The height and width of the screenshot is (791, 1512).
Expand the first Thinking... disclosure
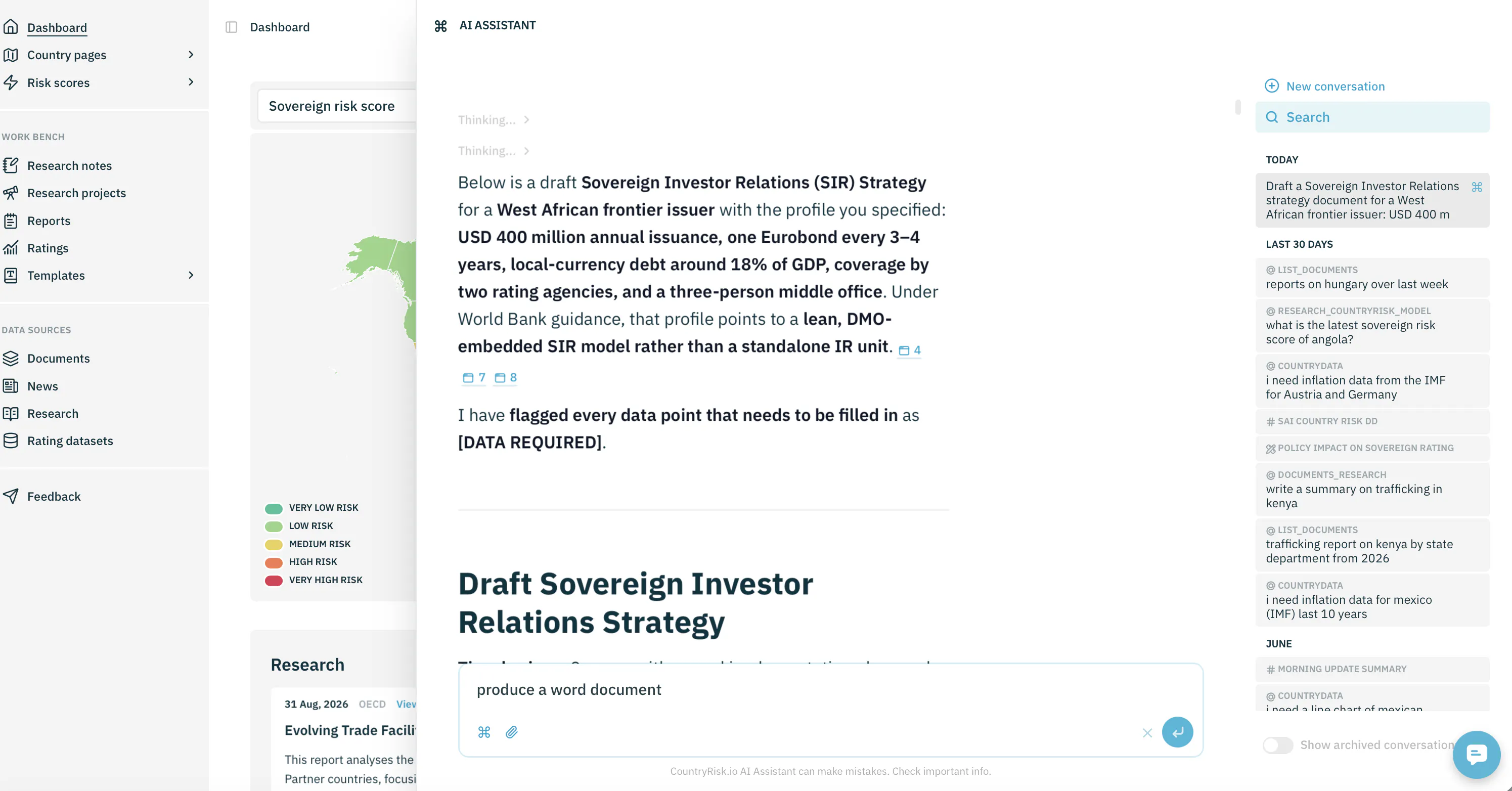coord(494,120)
